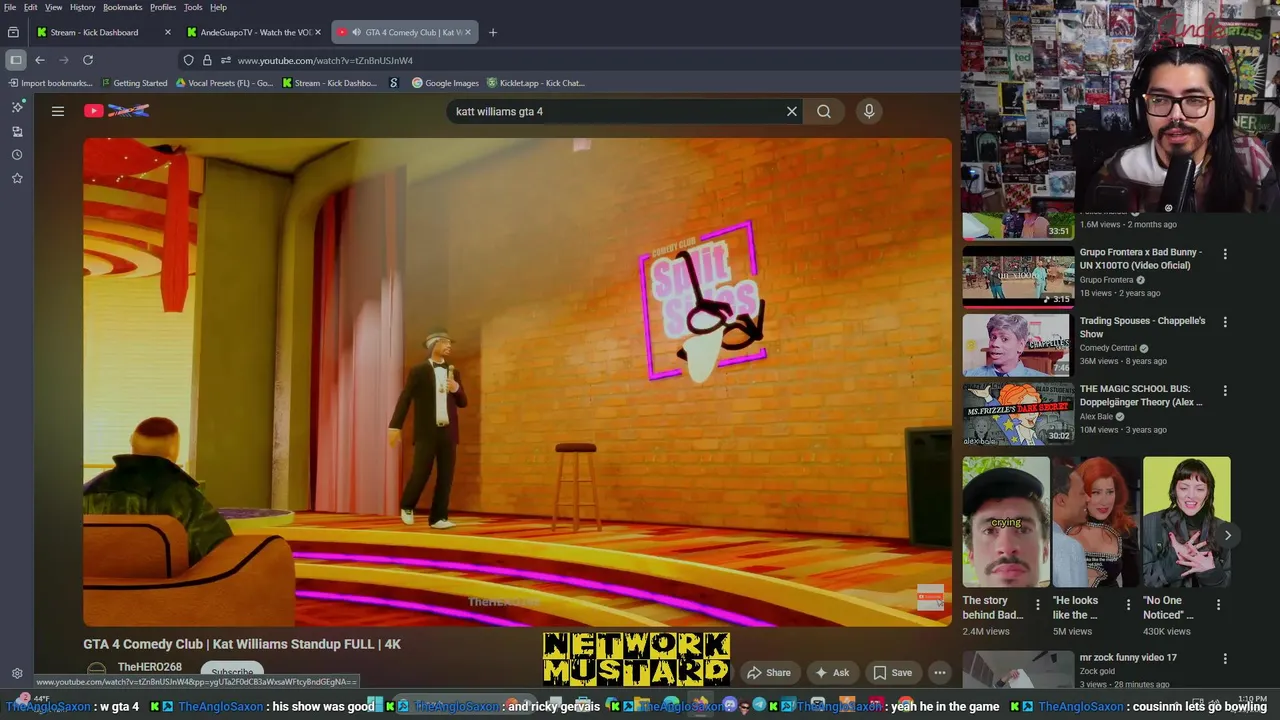The width and height of the screenshot is (1280, 720).
Task: Open Grupo Frontera x Bad Bunny thumbnail
Action: pos(1018,276)
